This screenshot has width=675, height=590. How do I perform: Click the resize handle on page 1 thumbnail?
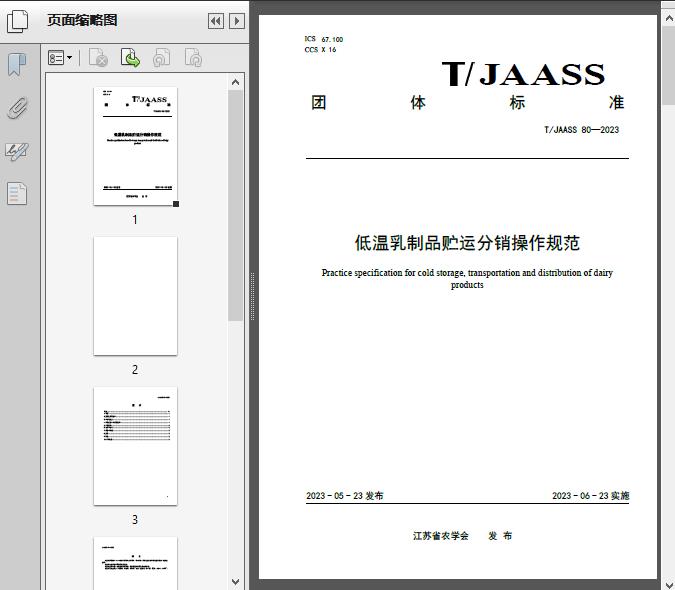(x=176, y=204)
